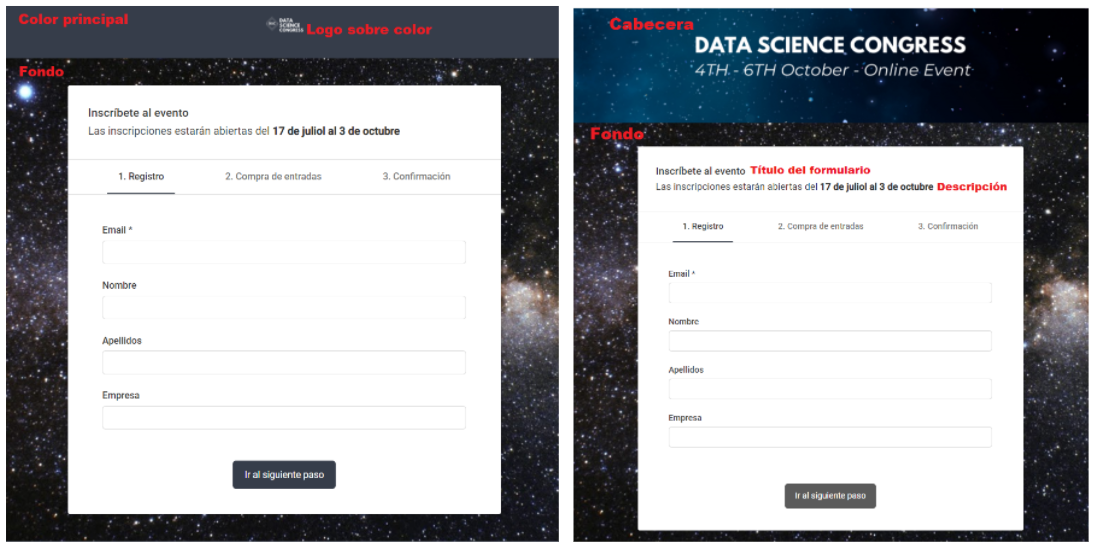Click the Empresa field in right form

(830, 437)
